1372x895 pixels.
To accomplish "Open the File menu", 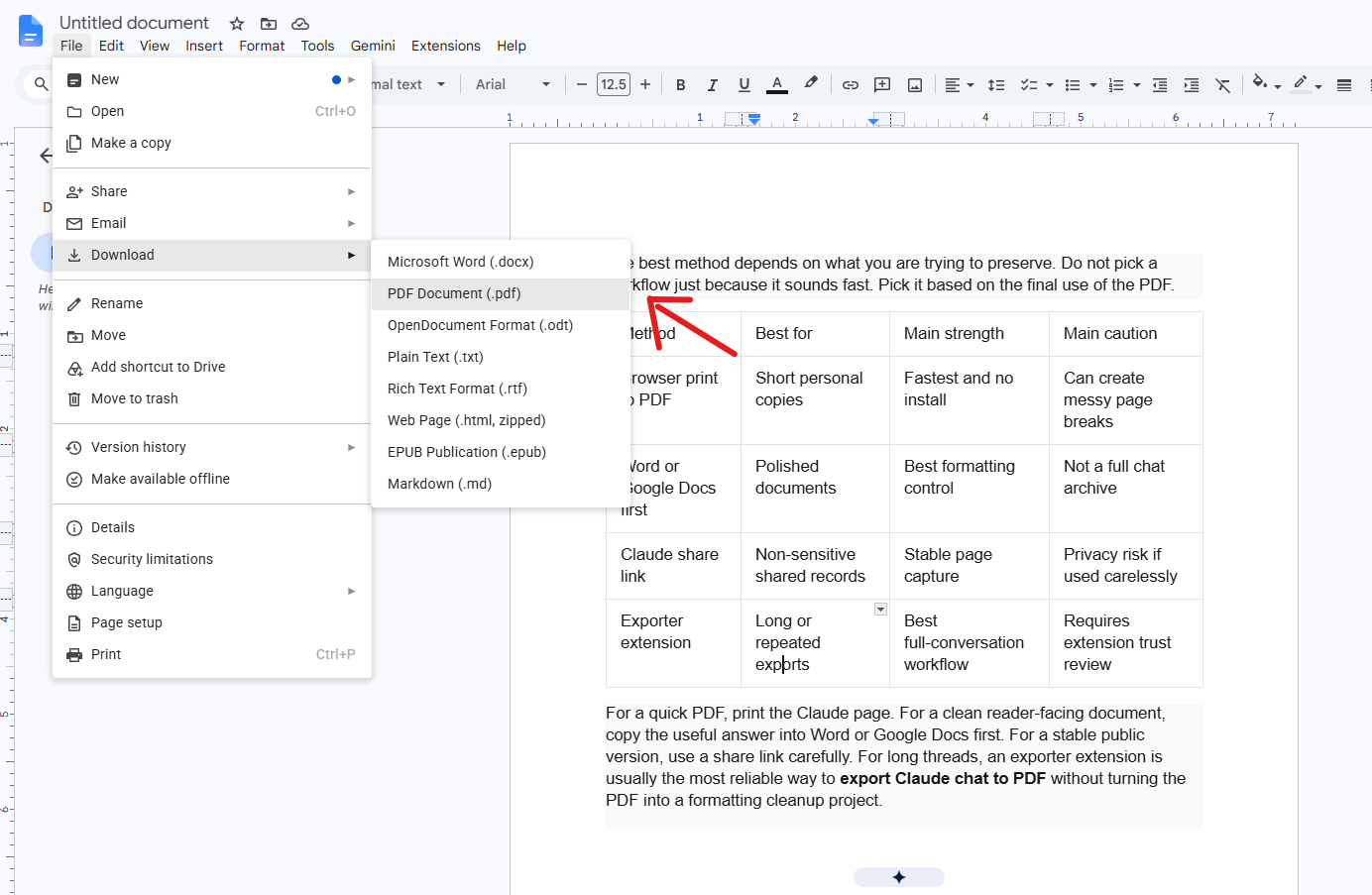I will [71, 46].
